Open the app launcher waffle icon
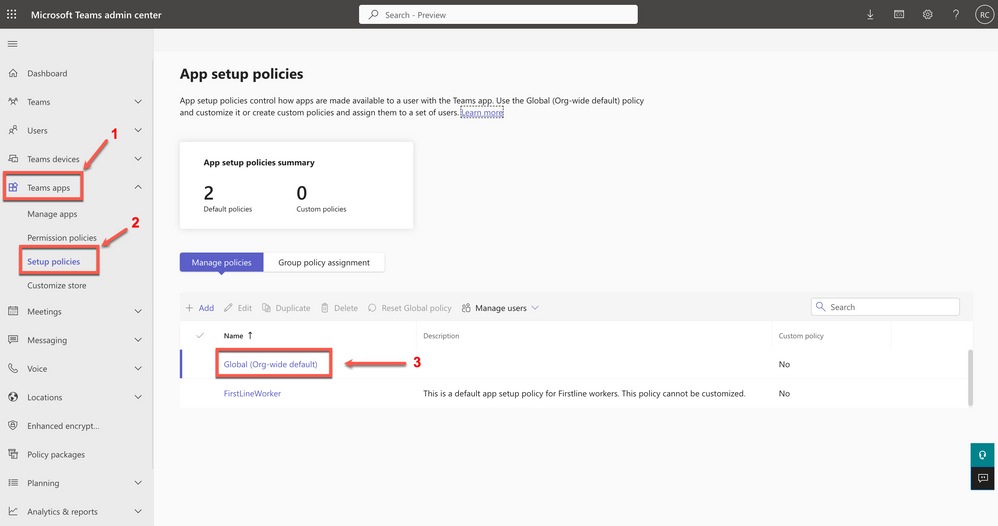 pyautogui.click(x=12, y=15)
